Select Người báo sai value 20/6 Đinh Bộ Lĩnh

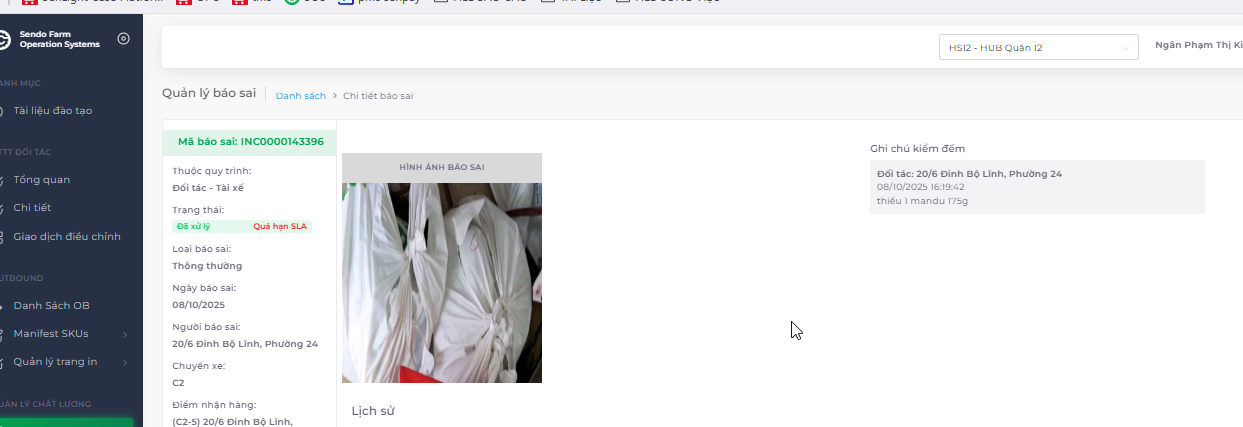[245, 344]
